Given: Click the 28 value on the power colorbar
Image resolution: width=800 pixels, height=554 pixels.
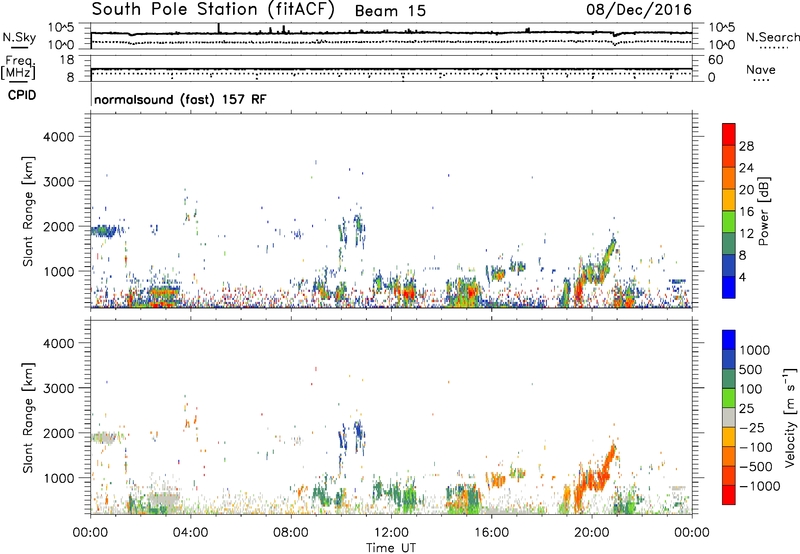Looking at the screenshot, I should coord(746,146).
